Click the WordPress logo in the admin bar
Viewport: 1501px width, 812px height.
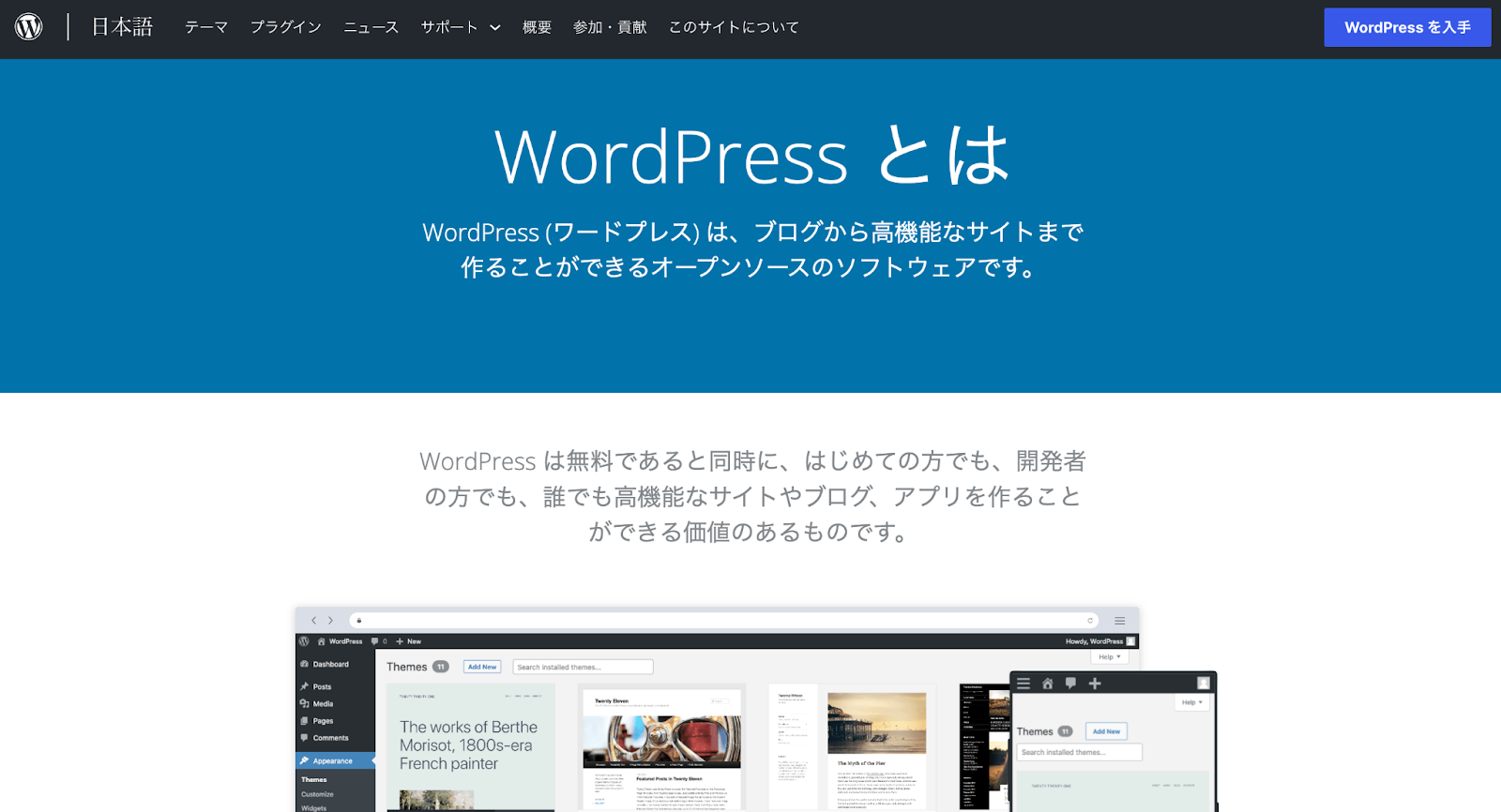click(x=304, y=641)
